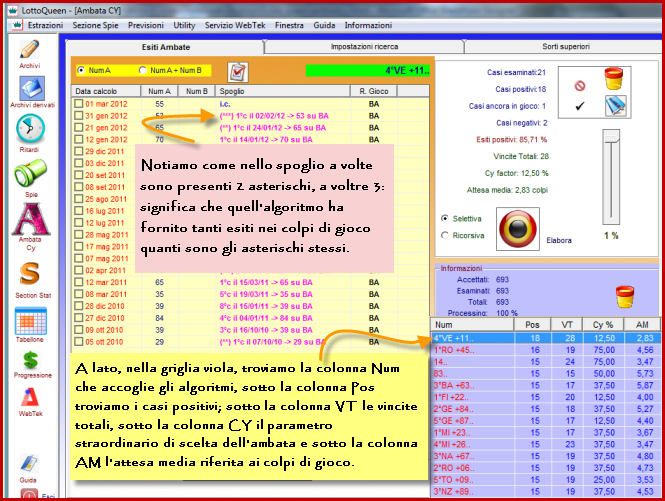
Task: Click the checklist icon beside Num A+Num B
Action: point(238,72)
